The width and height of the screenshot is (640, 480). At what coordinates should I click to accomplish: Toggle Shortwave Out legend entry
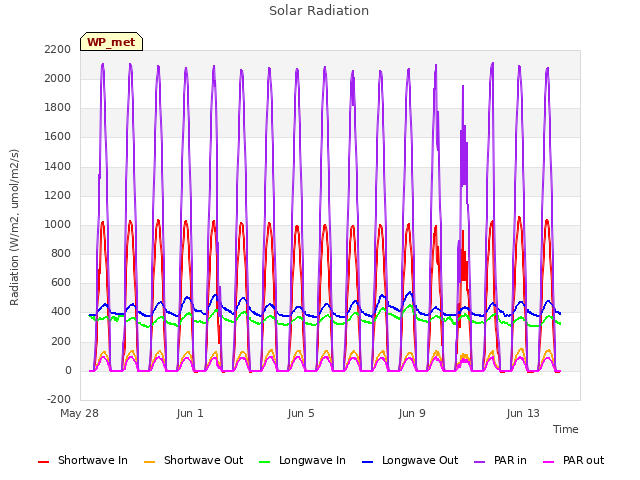193,460
